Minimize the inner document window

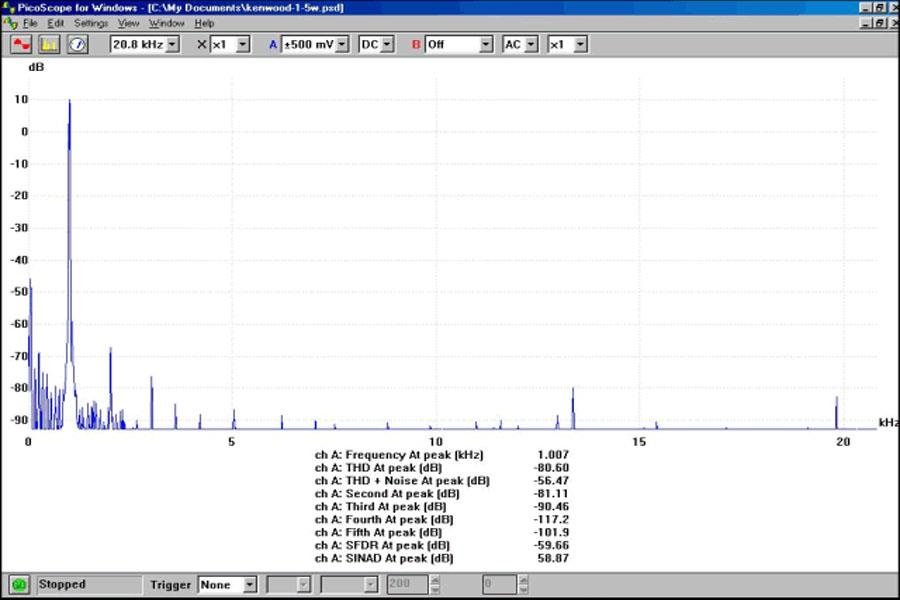tap(864, 23)
